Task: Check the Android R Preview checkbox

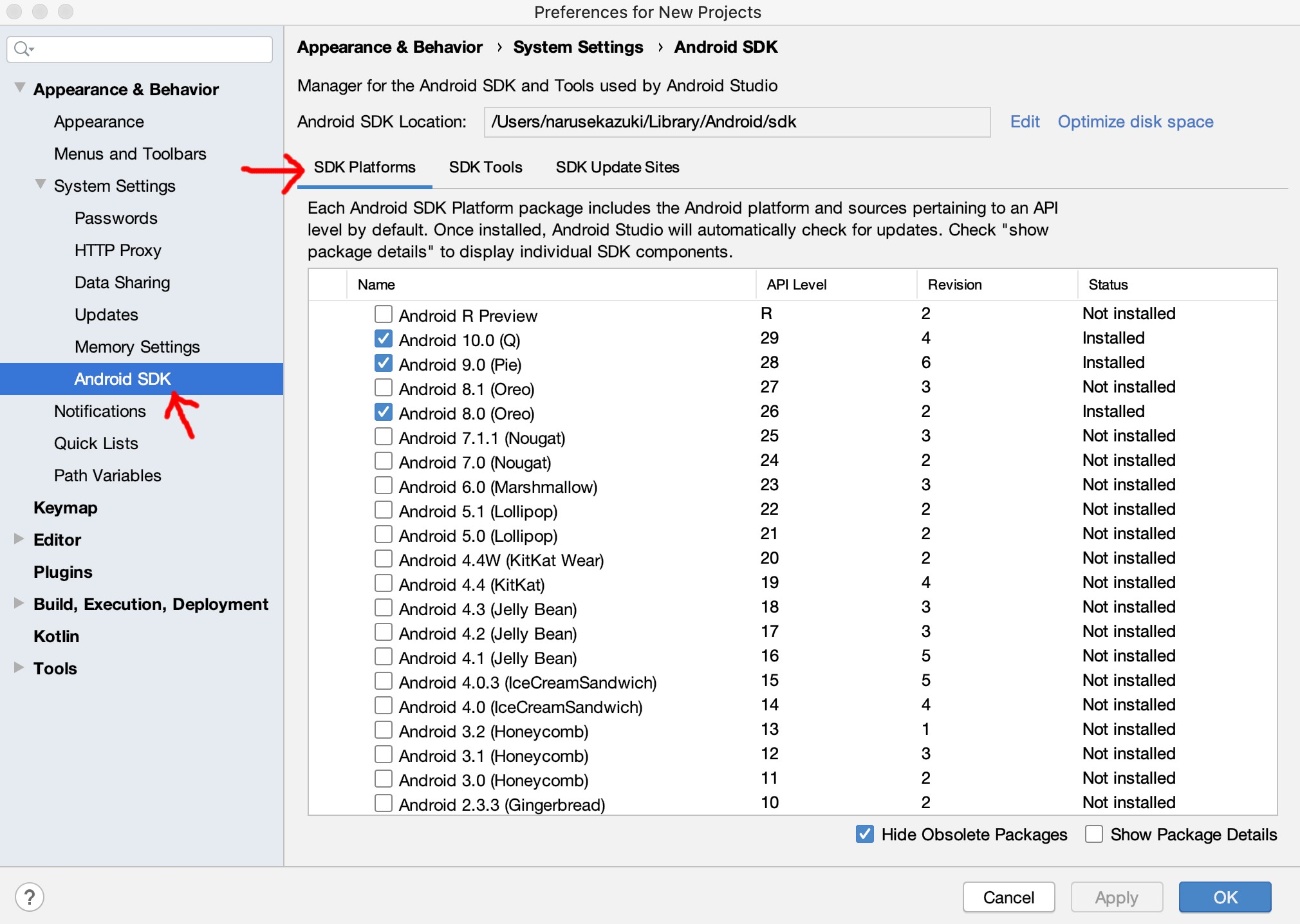Action: pyautogui.click(x=383, y=315)
